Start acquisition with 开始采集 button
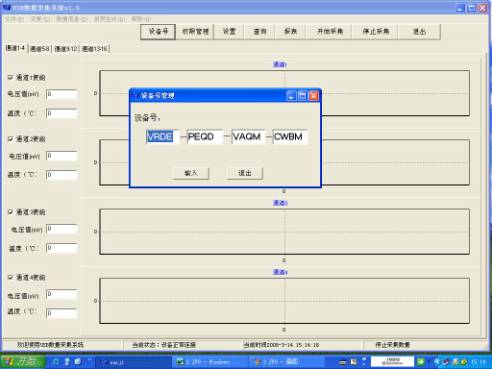The image size is (492, 369). pyautogui.click(x=330, y=32)
